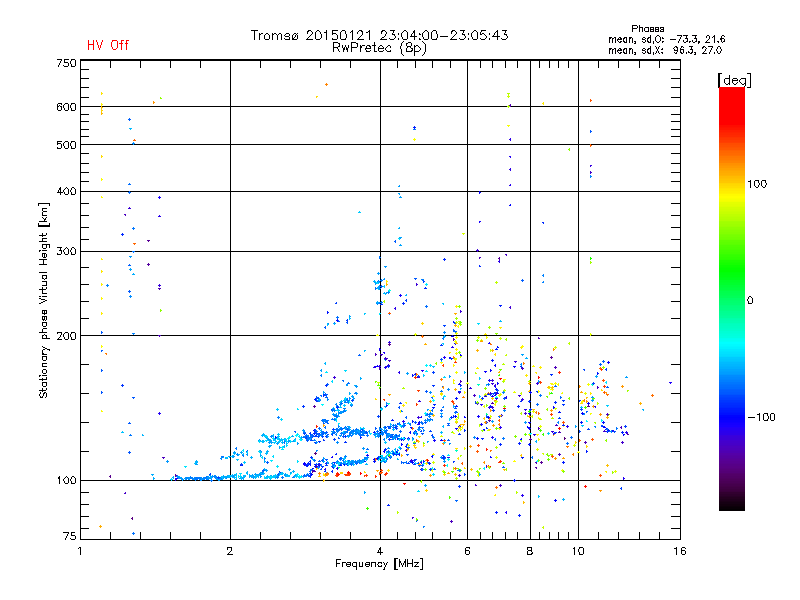Click the x-axis label 4
This screenshot has width=800, height=600.
coord(380,551)
